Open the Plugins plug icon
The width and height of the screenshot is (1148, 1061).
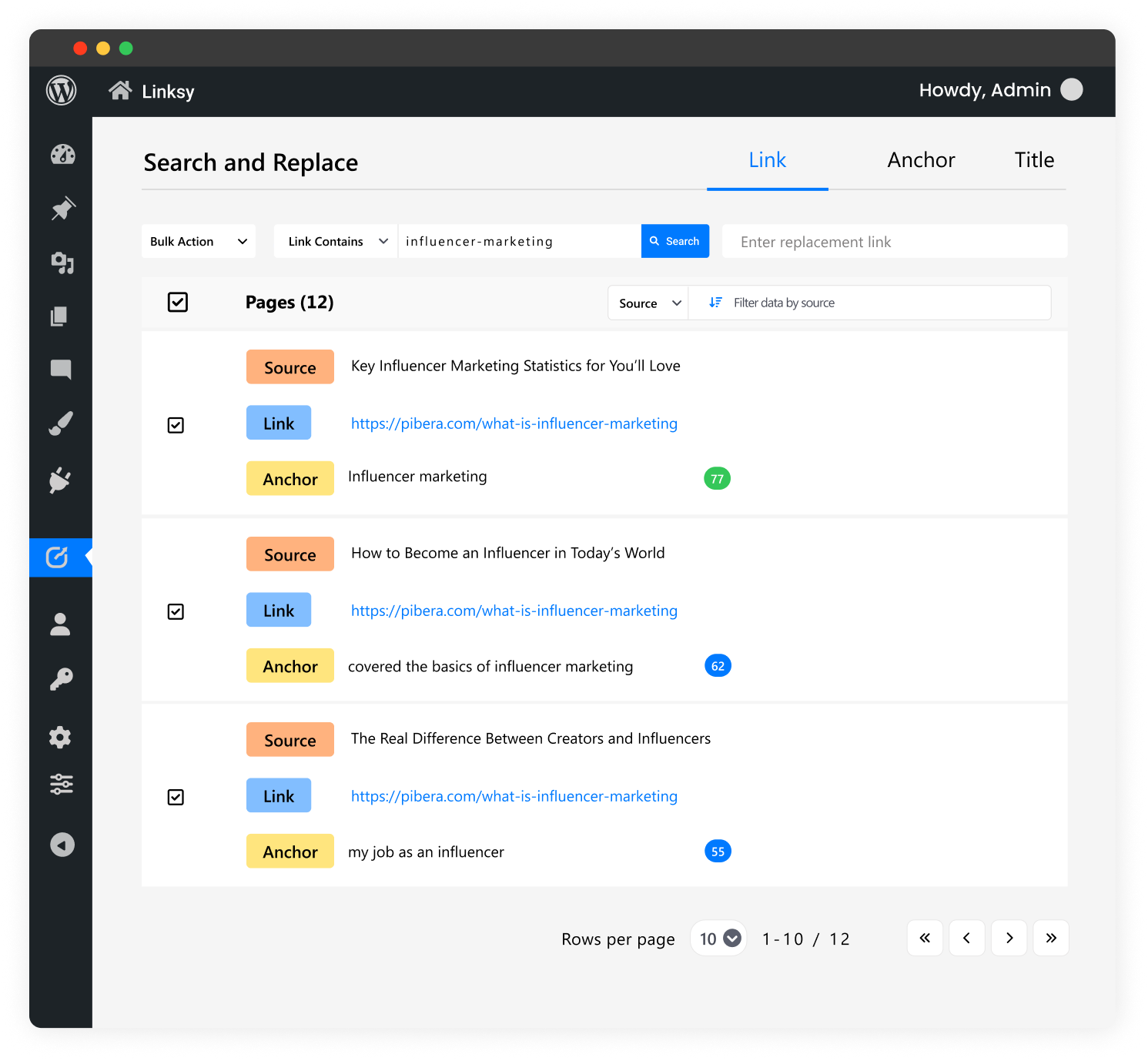click(62, 480)
